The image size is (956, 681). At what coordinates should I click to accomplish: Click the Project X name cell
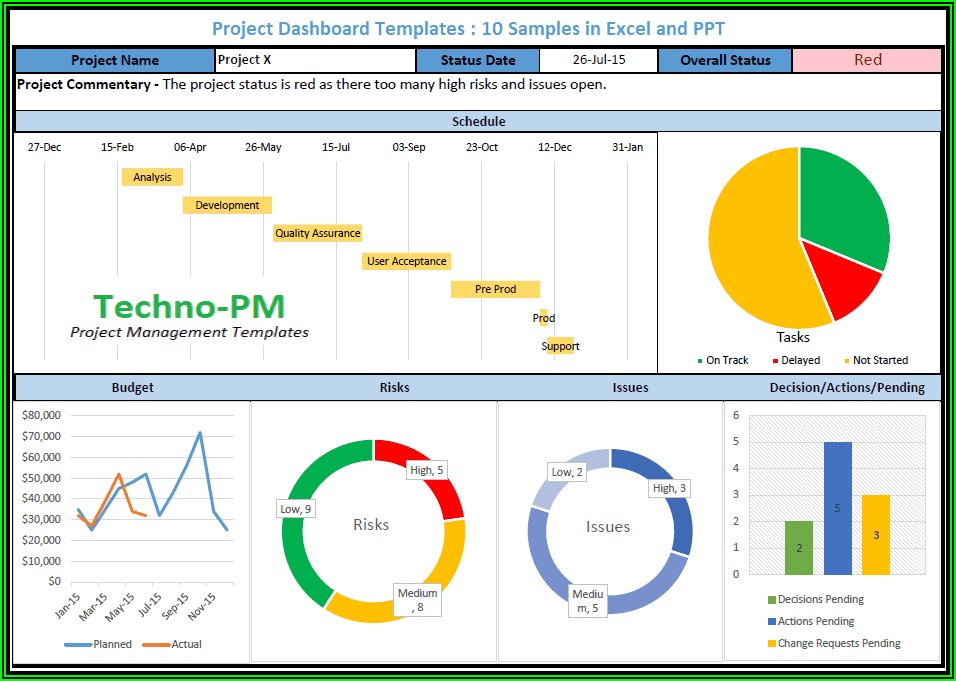[314, 60]
